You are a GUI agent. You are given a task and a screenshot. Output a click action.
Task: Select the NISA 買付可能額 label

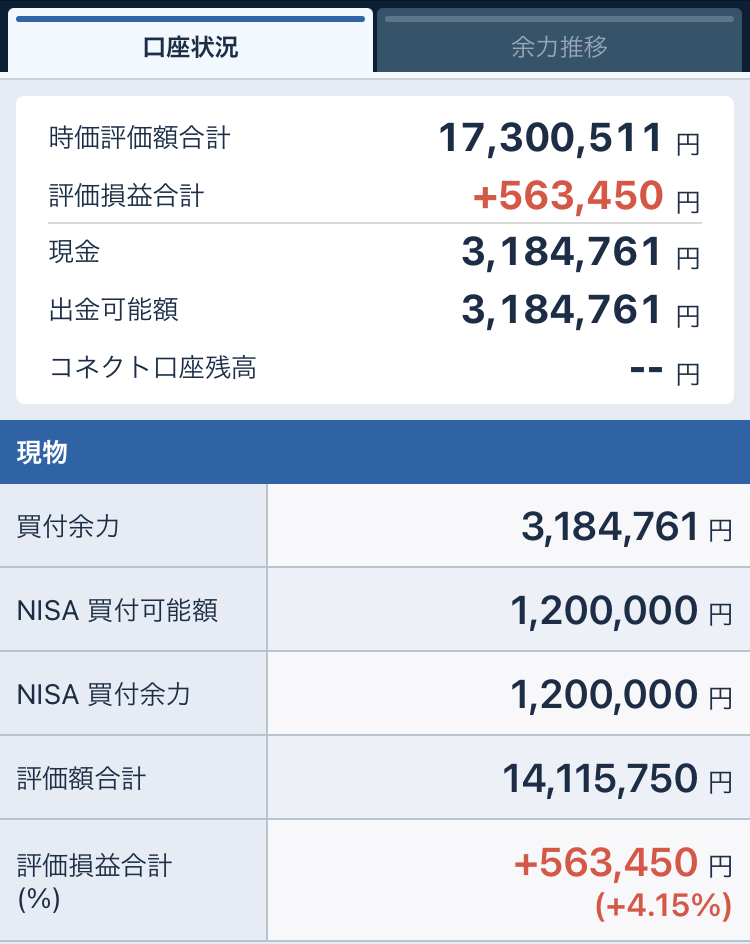pos(117,610)
